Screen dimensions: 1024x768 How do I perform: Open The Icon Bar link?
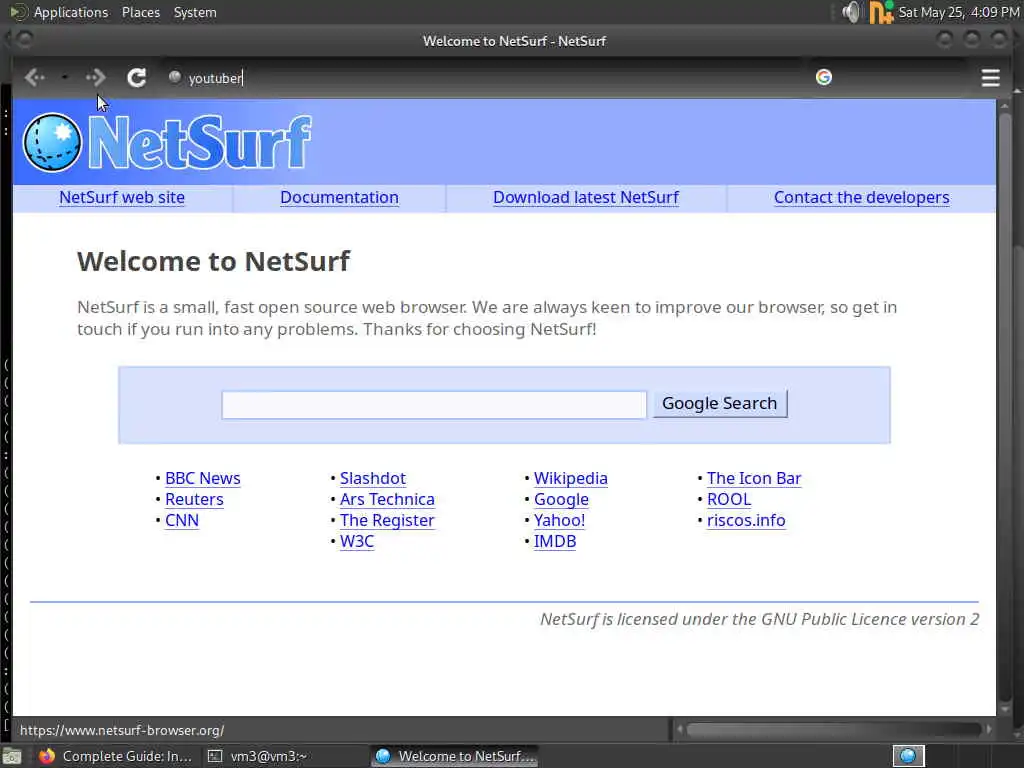tap(754, 478)
